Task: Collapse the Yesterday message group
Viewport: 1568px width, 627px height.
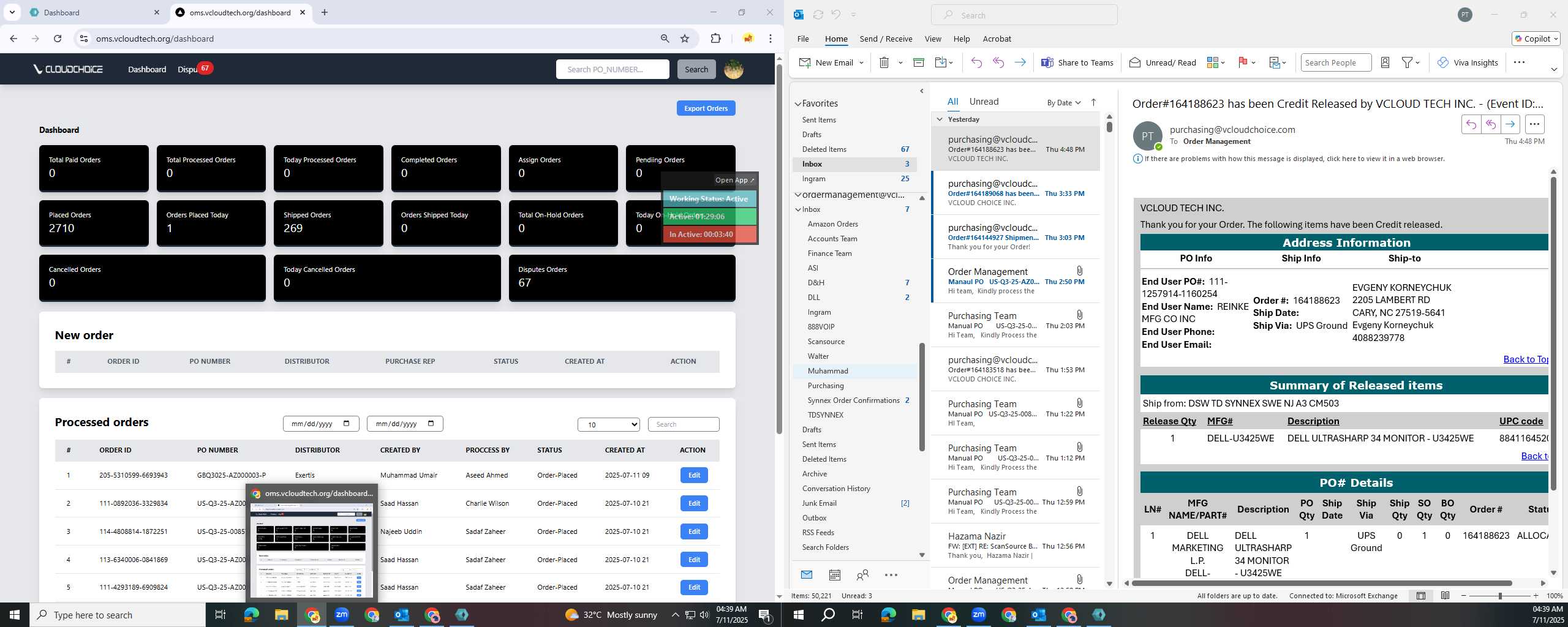Action: click(940, 119)
